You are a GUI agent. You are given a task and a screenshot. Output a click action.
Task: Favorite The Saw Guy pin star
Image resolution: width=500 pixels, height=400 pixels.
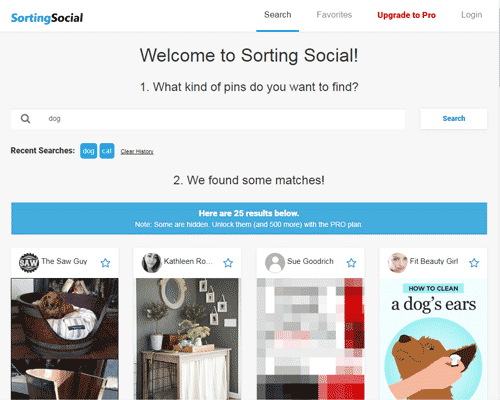coord(105,263)
